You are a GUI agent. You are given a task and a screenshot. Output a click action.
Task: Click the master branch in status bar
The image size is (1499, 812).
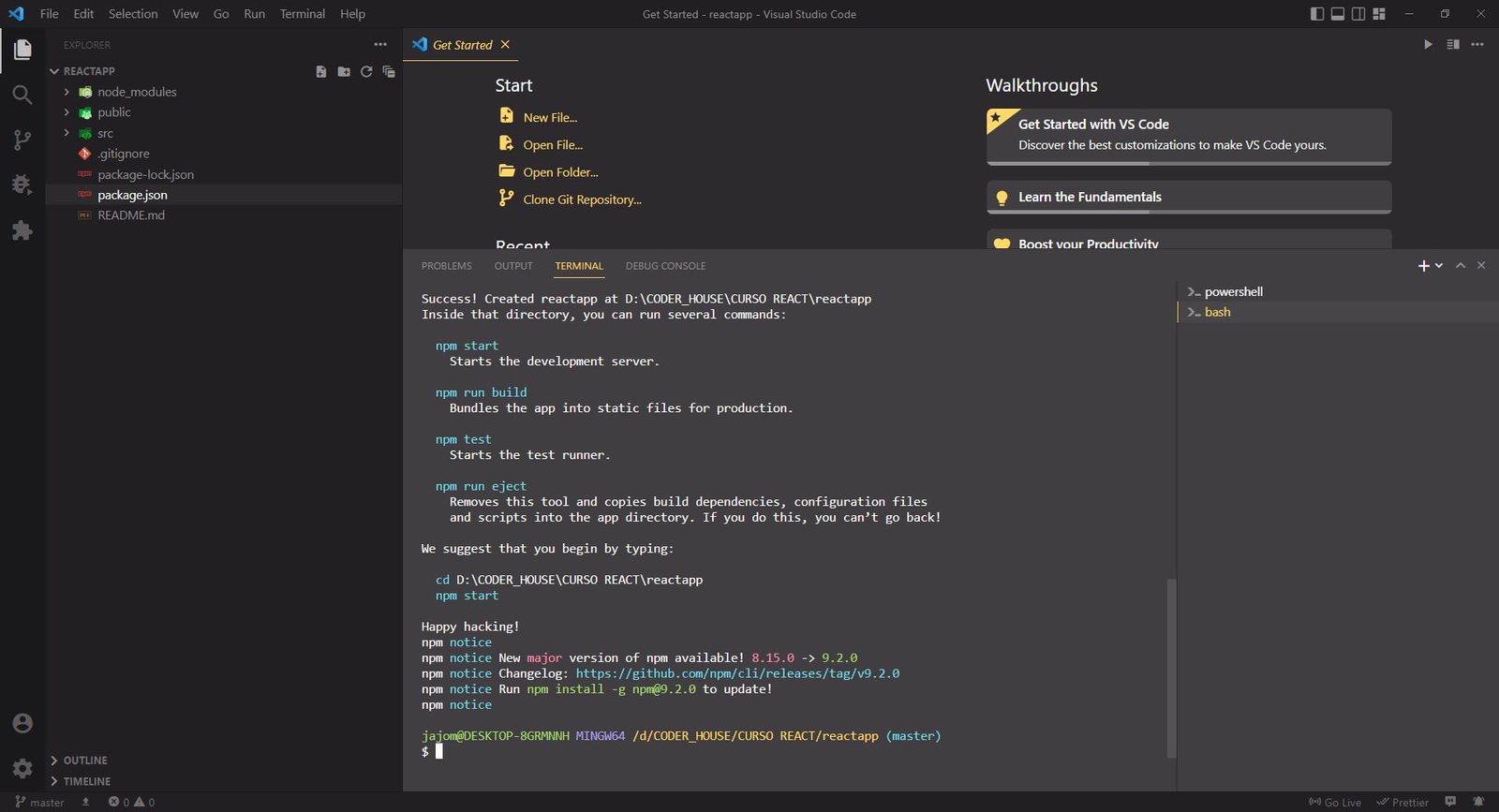click(x=39, y=802)
